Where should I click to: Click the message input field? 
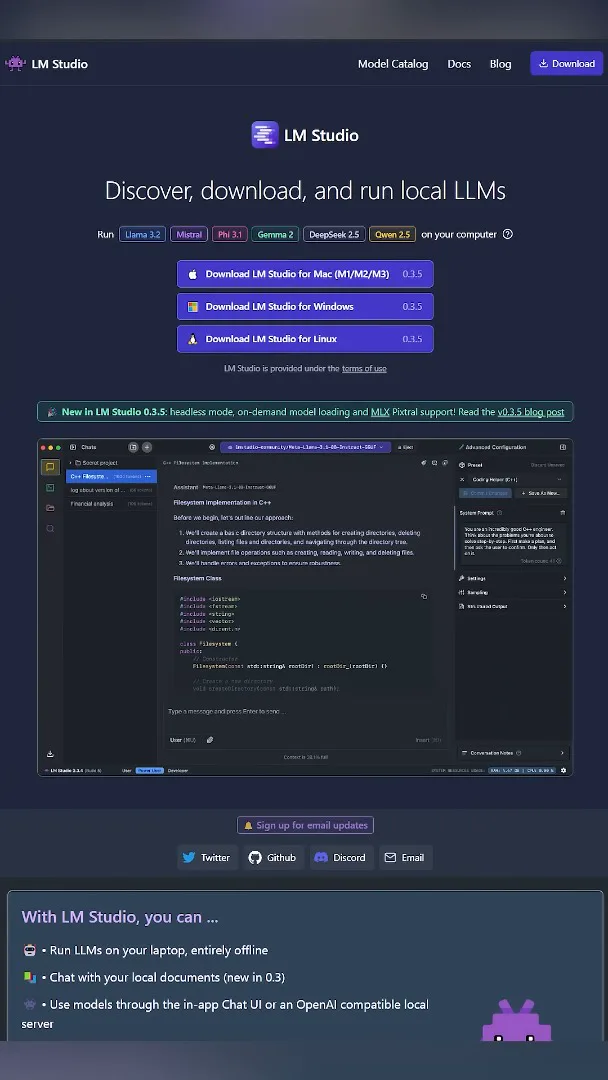(305, 711)
